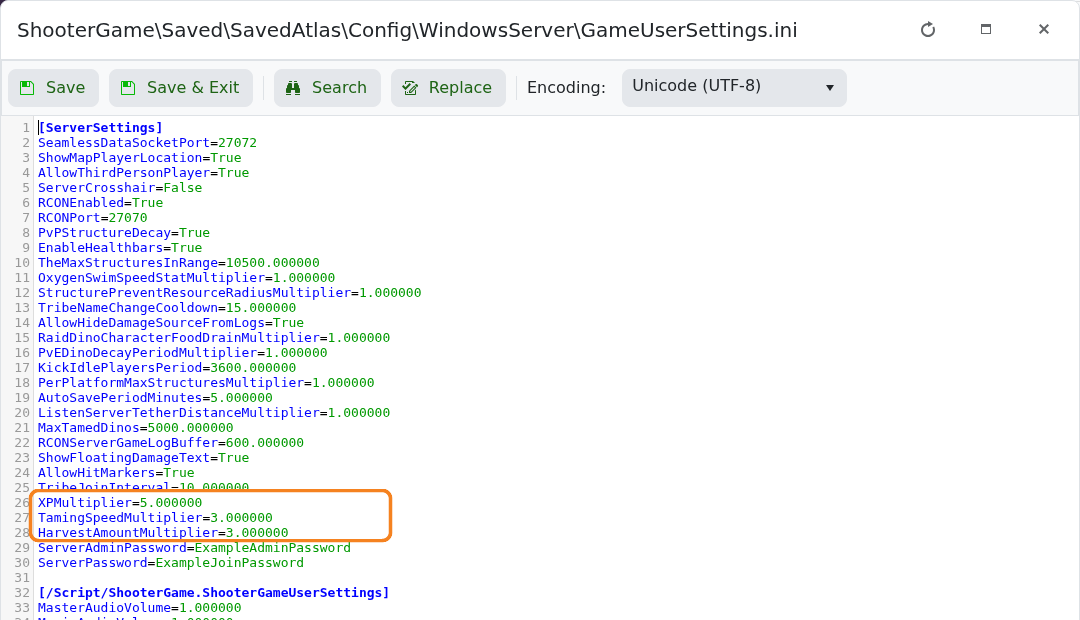Click the reload file icon
Viewport: 1080px width, 620px height.
click(928, 30)
